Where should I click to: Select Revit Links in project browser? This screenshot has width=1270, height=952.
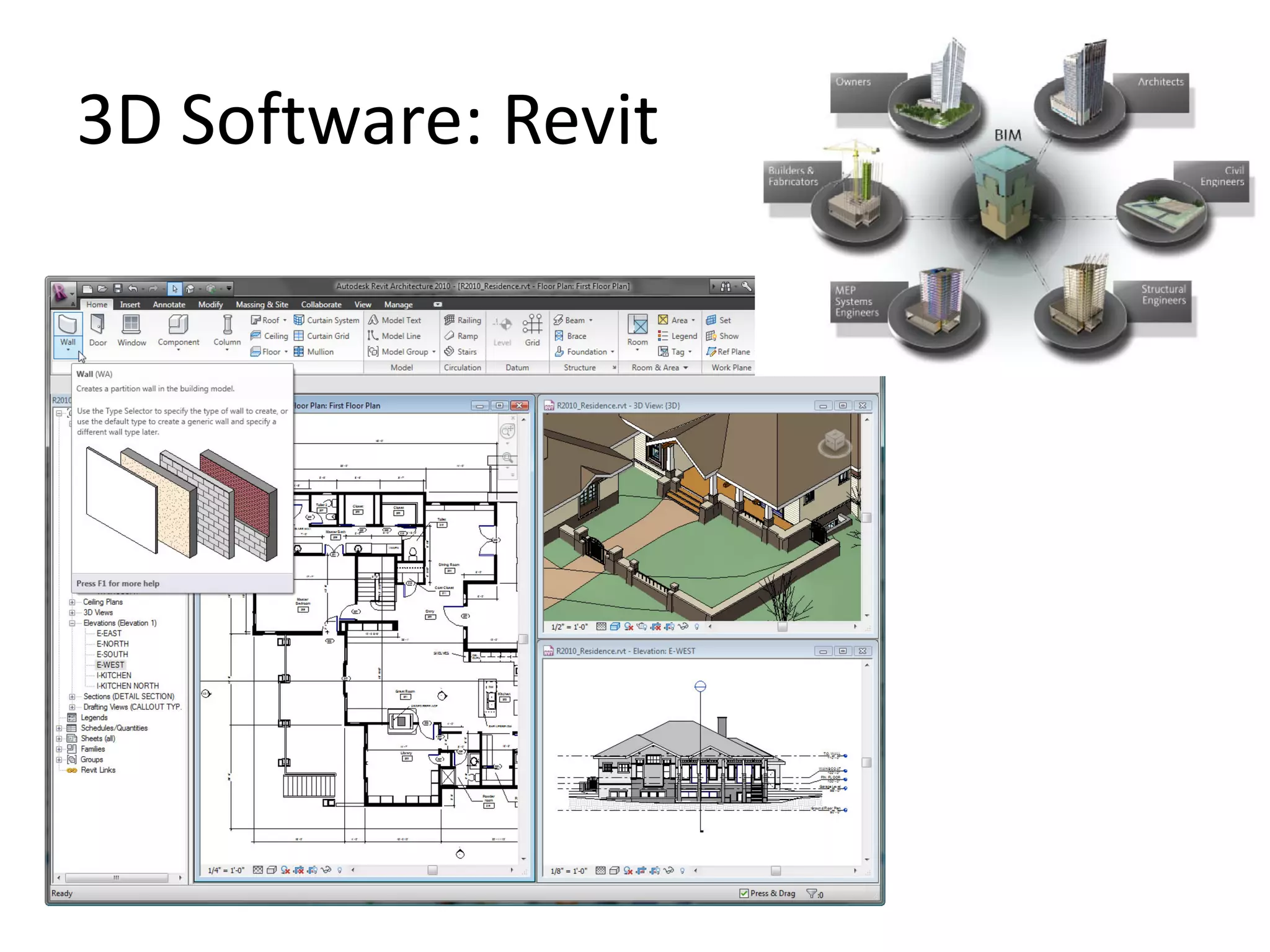[x=98, y=770]
